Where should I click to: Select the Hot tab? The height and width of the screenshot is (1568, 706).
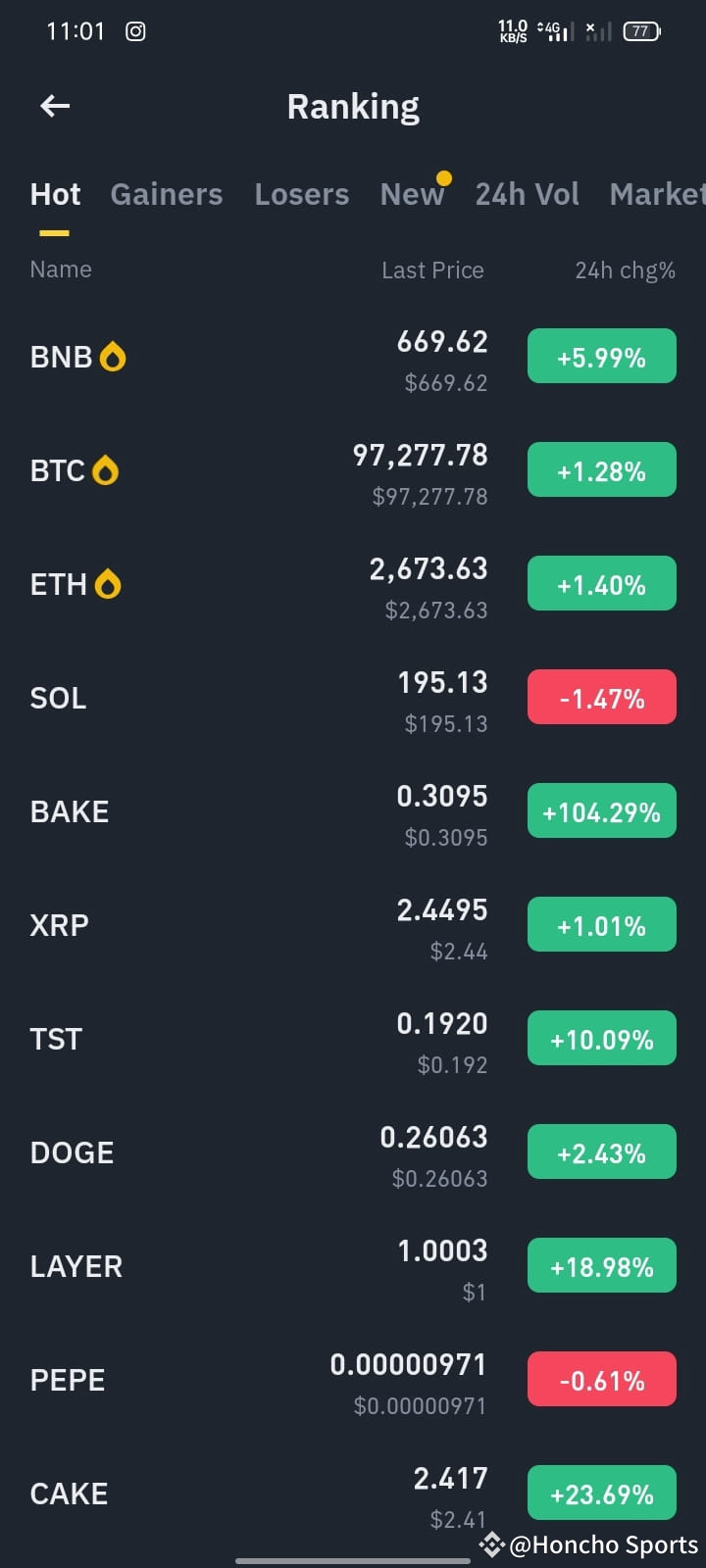[55, 194]
